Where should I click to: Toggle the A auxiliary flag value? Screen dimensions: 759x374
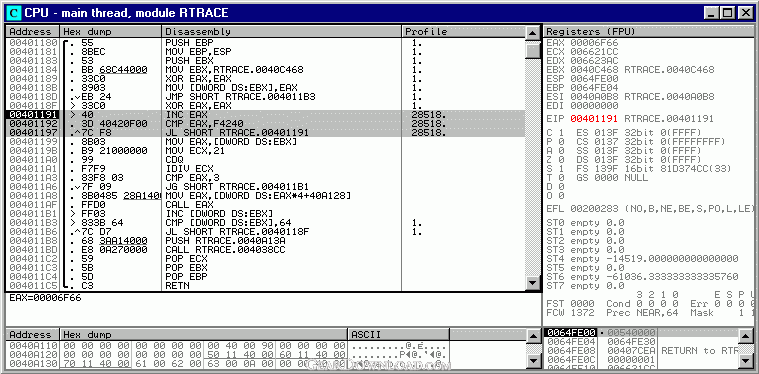click(x=562, y=150)
